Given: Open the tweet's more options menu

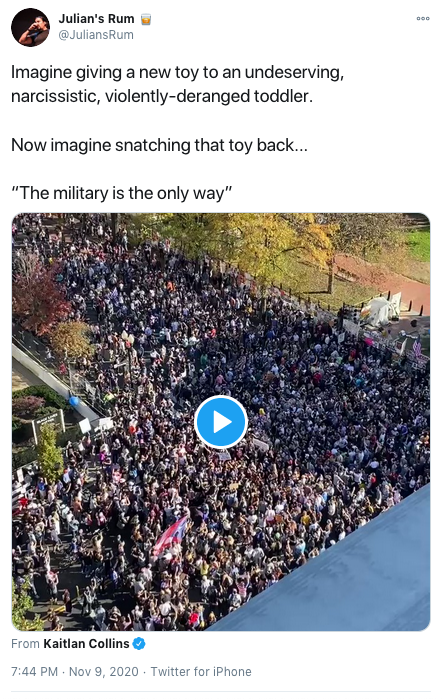Looking at the screenshot, I should (x=423, y=19).
